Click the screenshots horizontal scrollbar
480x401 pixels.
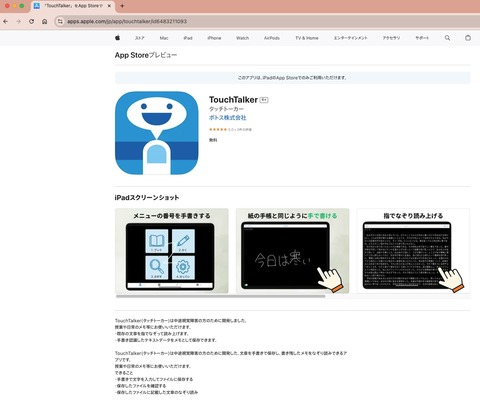pos(220,296)
